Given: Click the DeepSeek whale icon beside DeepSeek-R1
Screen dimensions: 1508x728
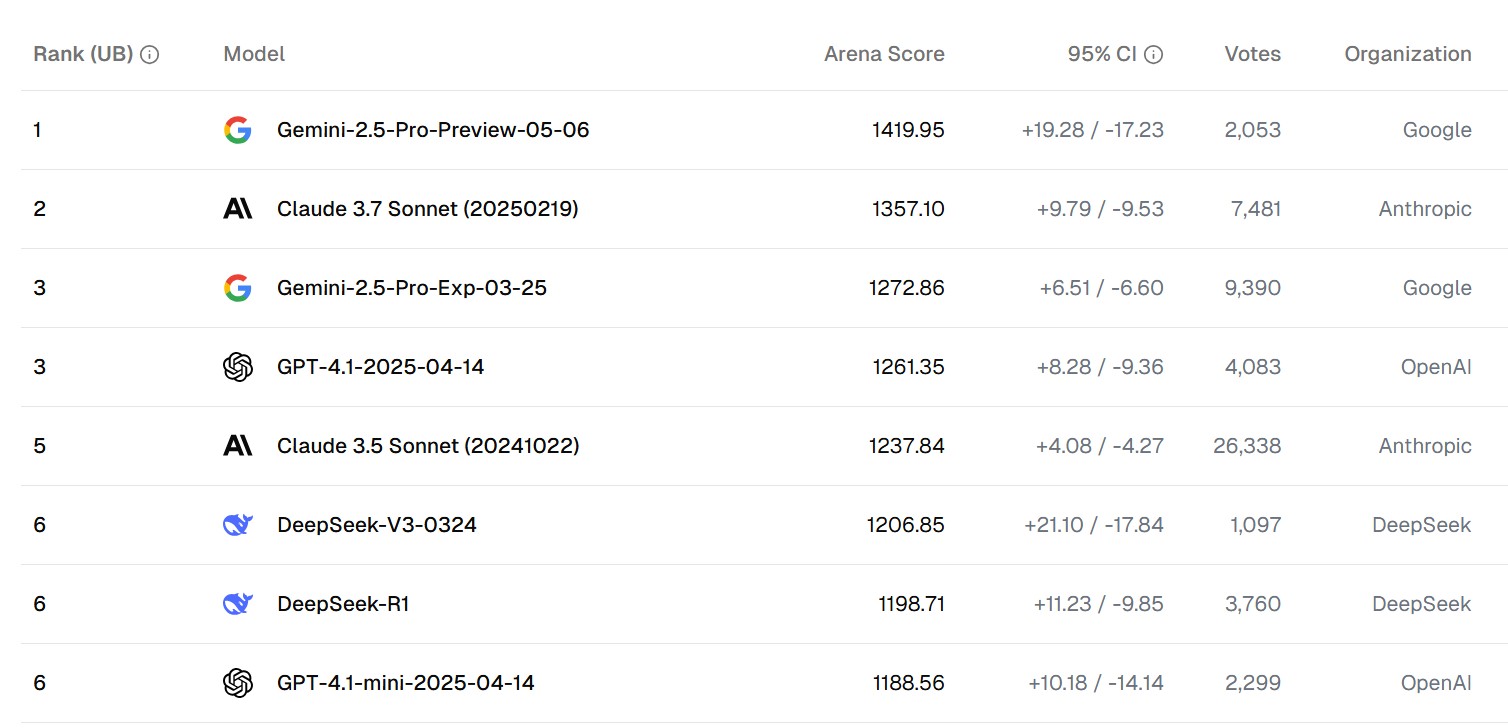Looking at the screenshot, I should pos(238,604).
